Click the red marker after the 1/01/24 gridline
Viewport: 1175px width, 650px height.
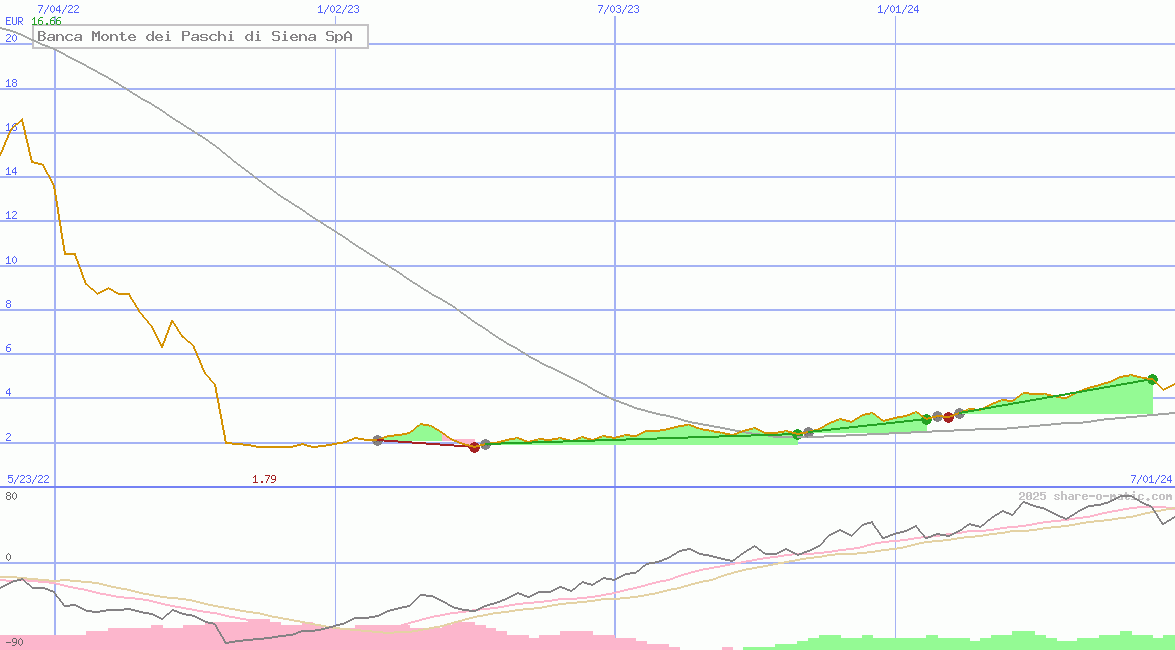pyautogui.click(x=949, y=418)
